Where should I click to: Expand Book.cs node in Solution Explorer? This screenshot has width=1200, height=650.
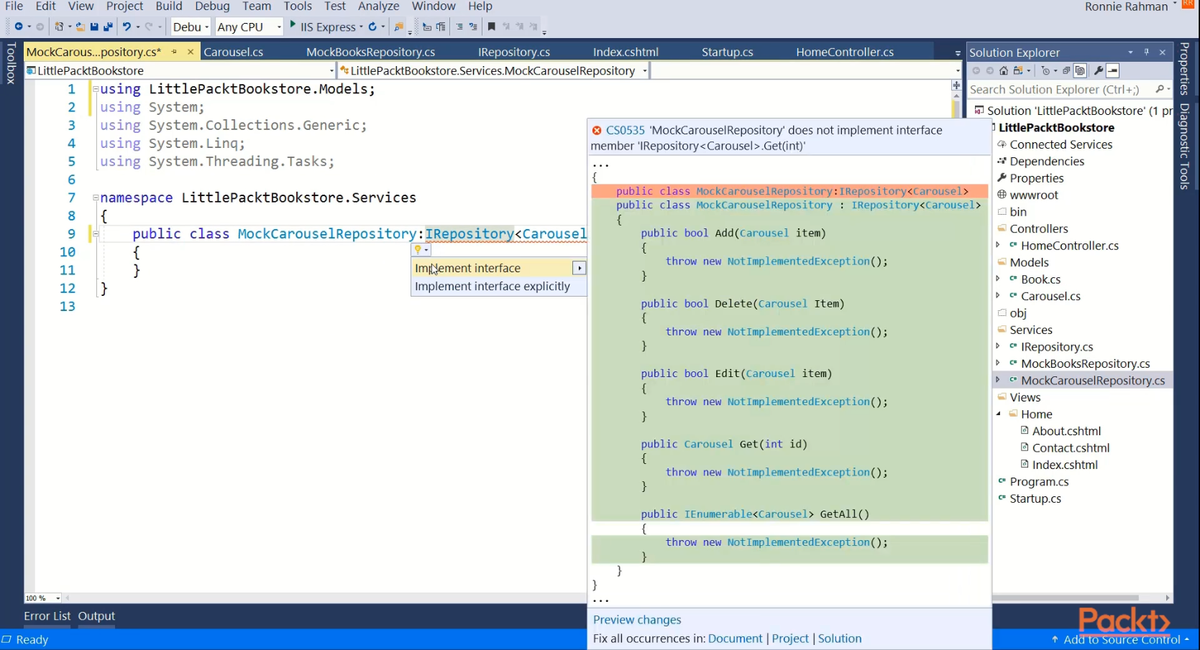[x=998, y=279]
